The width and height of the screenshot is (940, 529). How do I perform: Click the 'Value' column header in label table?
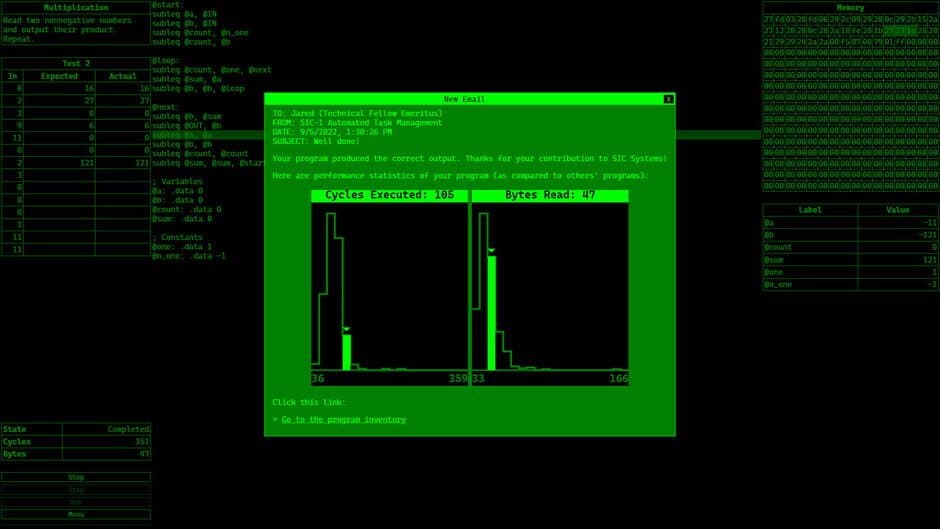897,210
